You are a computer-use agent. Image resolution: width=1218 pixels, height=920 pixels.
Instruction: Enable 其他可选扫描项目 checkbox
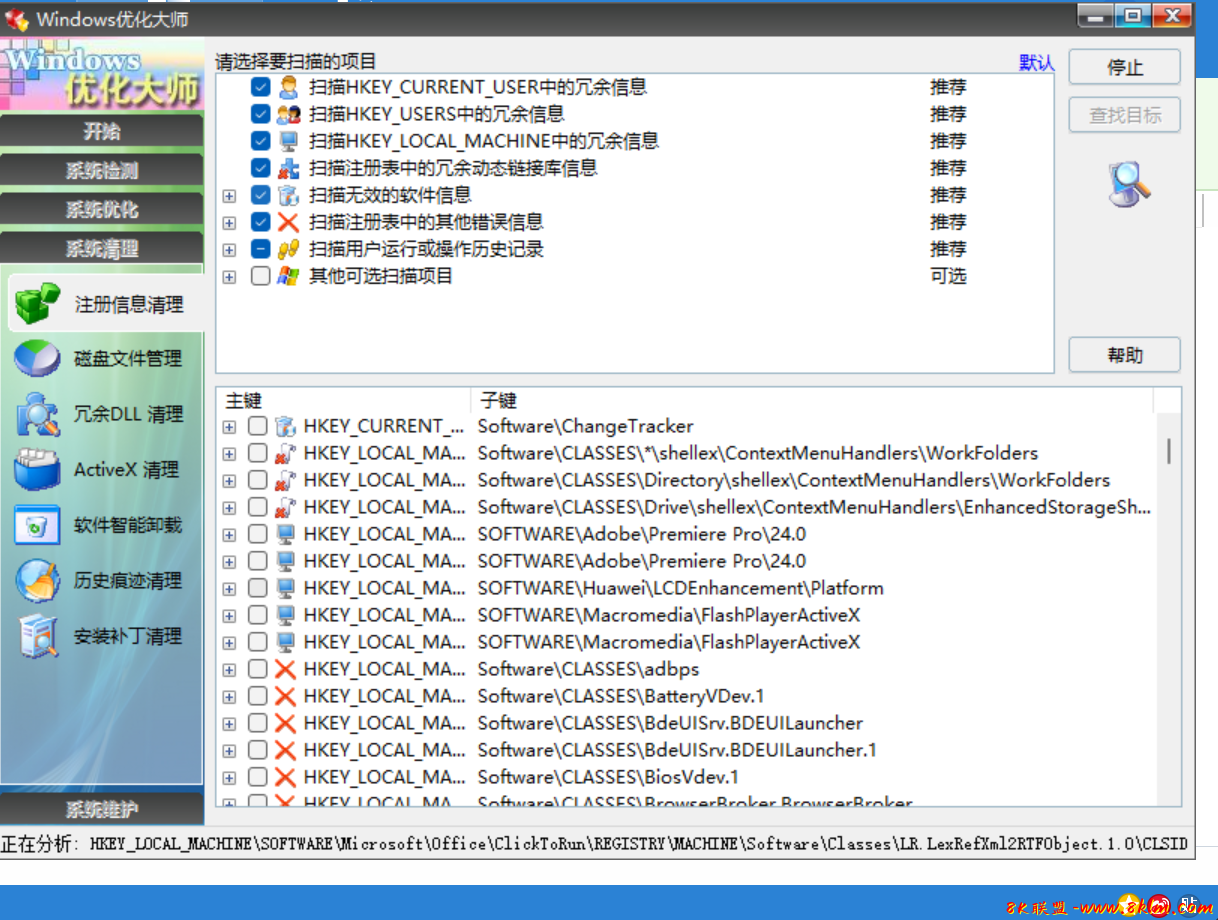tap(261, 276)
